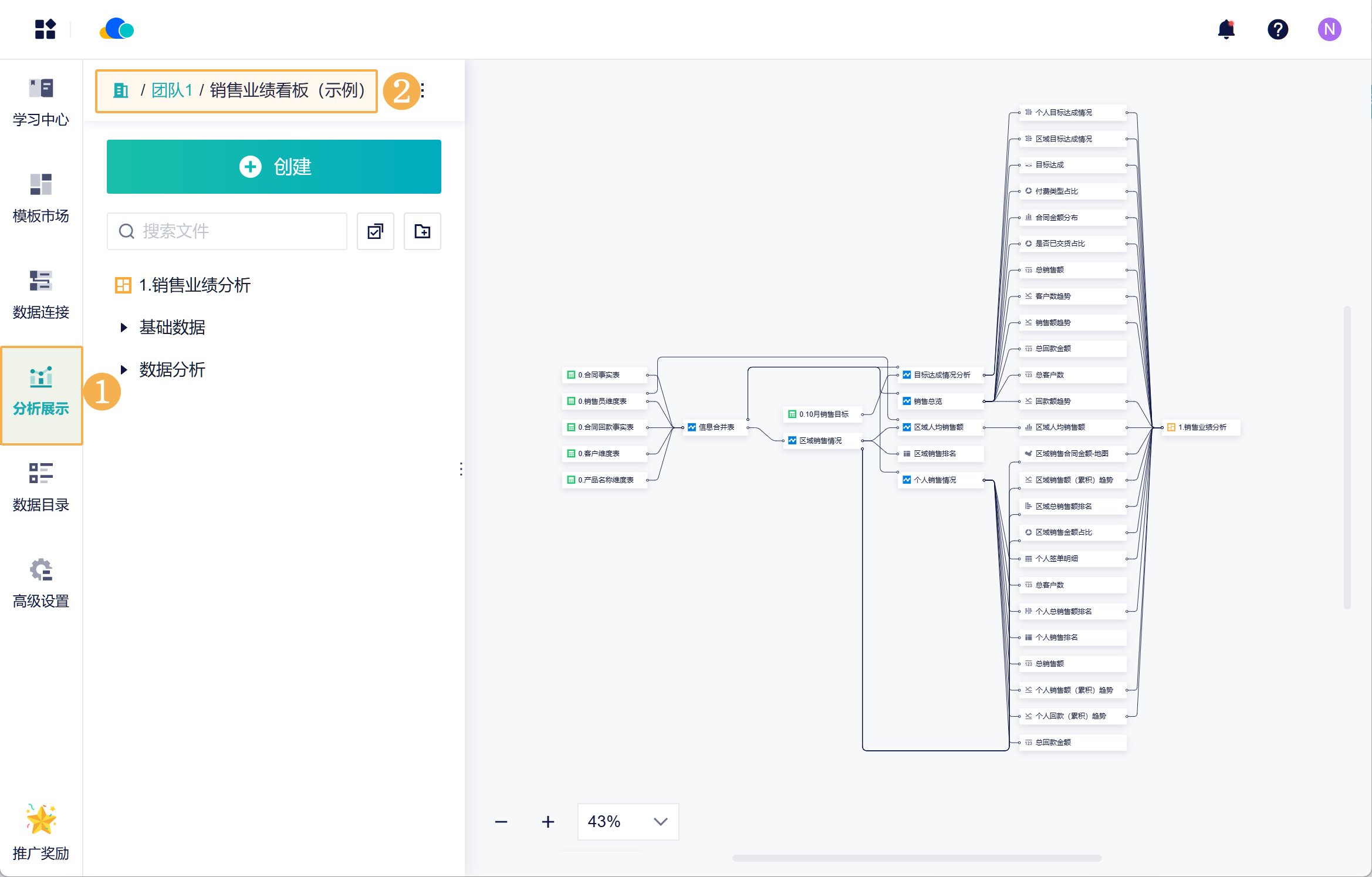Select the 区域总销售额排名 node

[x=1073, y=507]
